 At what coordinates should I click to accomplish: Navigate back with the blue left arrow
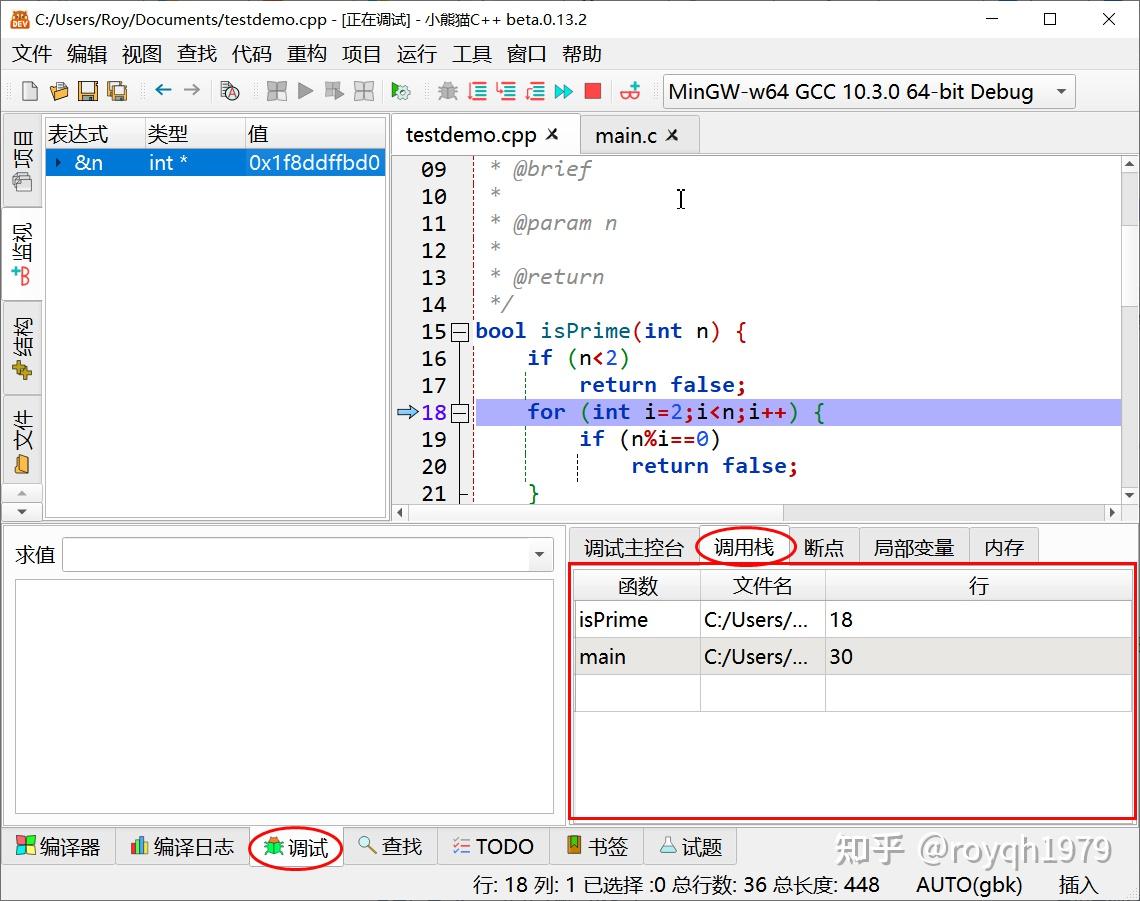[x=163, y=90]
